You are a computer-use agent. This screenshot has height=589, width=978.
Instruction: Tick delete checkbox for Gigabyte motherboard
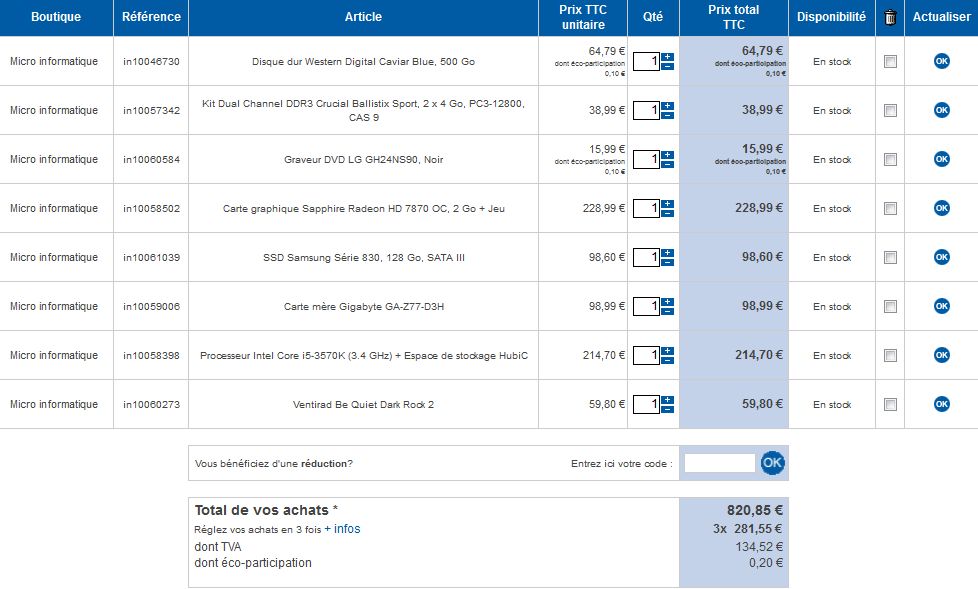click(890, 306)
